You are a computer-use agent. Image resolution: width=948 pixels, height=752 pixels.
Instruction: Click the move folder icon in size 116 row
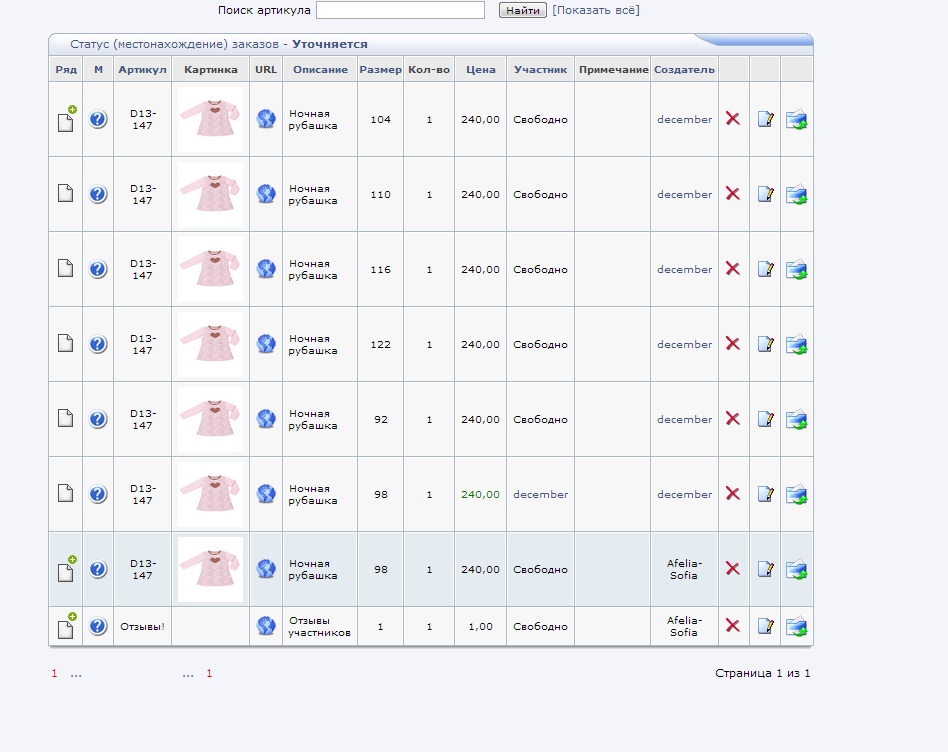[x=796, y=270]
